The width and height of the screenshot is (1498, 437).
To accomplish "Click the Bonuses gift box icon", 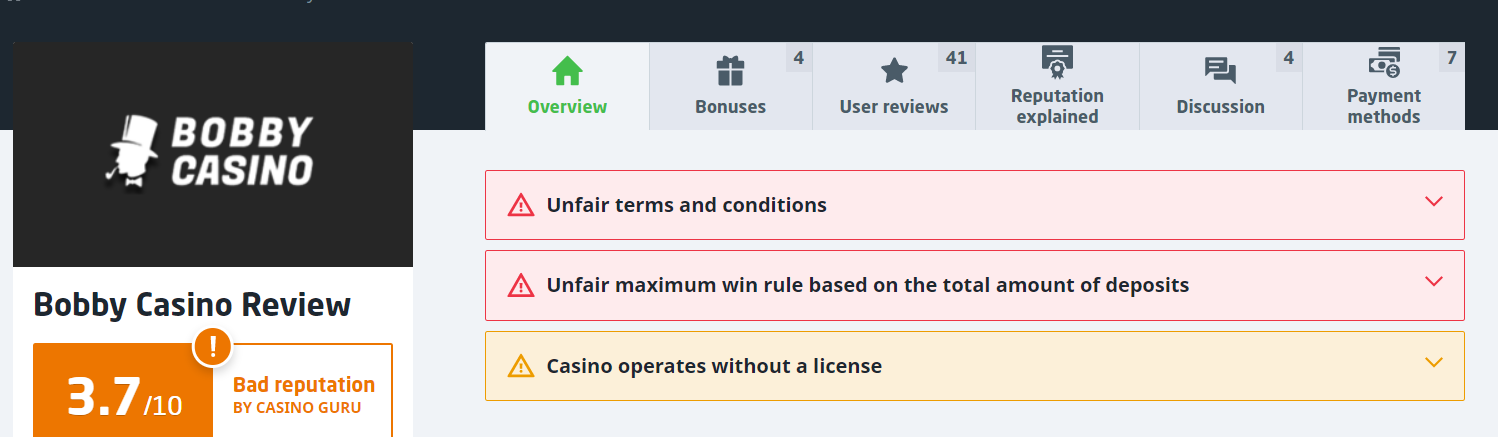I will [731, 71].
